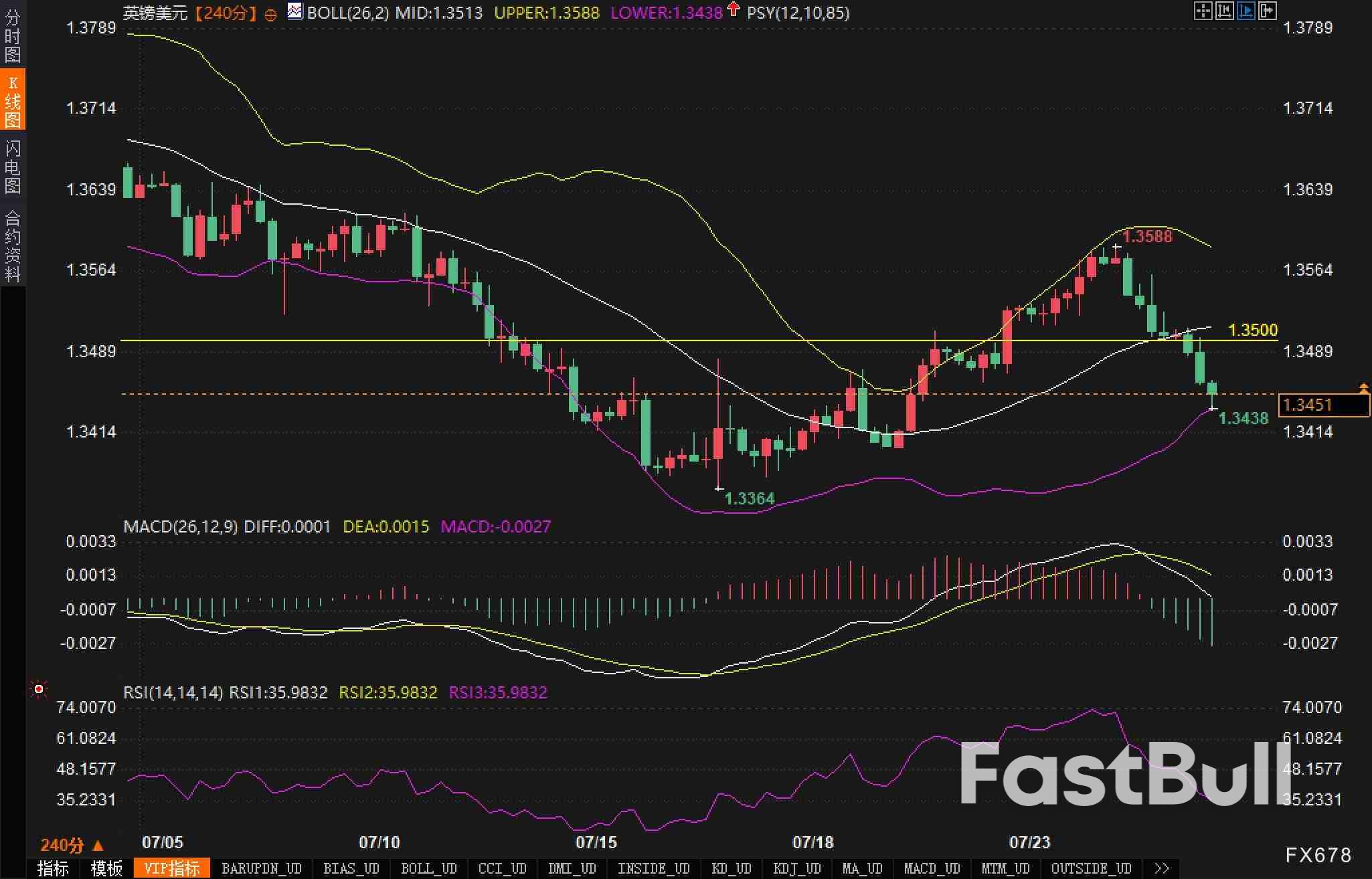This screenshot has height=879, width=1372.
Task: Click the 指标 button in bottom bar
Action: [x=53, y=868]
